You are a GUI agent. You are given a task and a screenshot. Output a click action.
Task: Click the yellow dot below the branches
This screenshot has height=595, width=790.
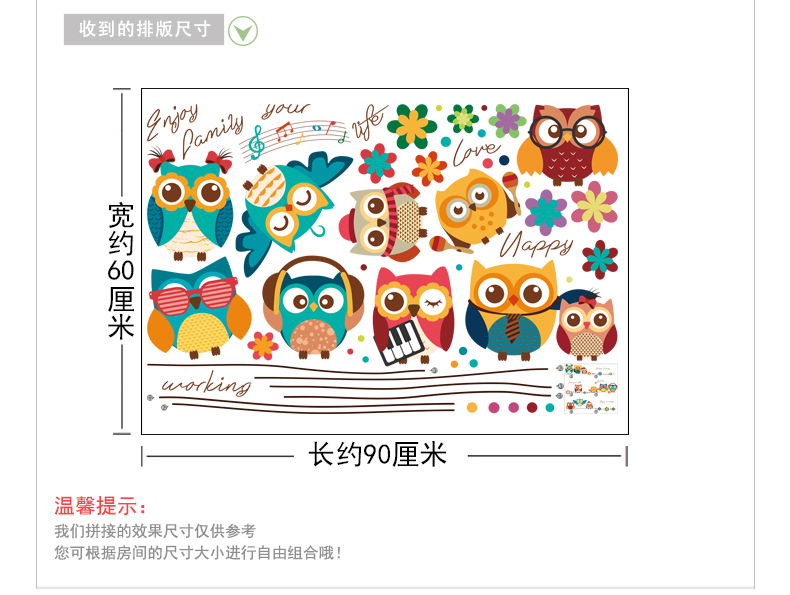click(x=472, y=408)
